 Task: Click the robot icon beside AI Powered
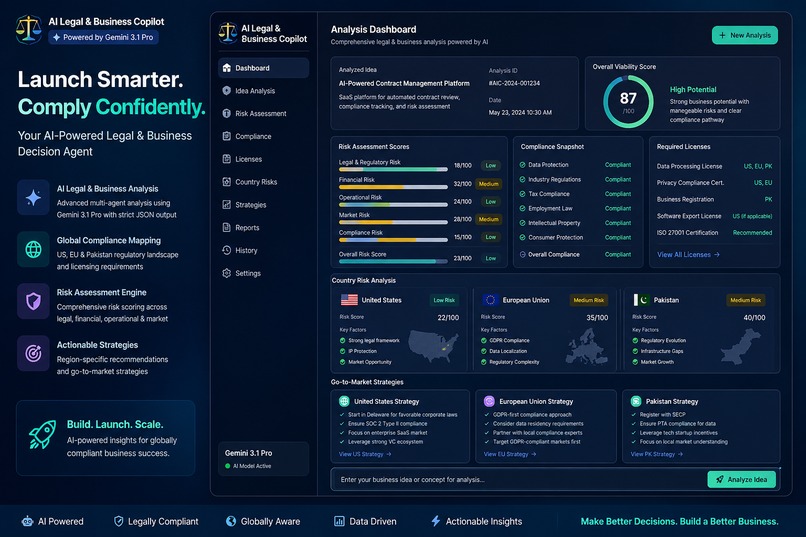pos(27,521)
